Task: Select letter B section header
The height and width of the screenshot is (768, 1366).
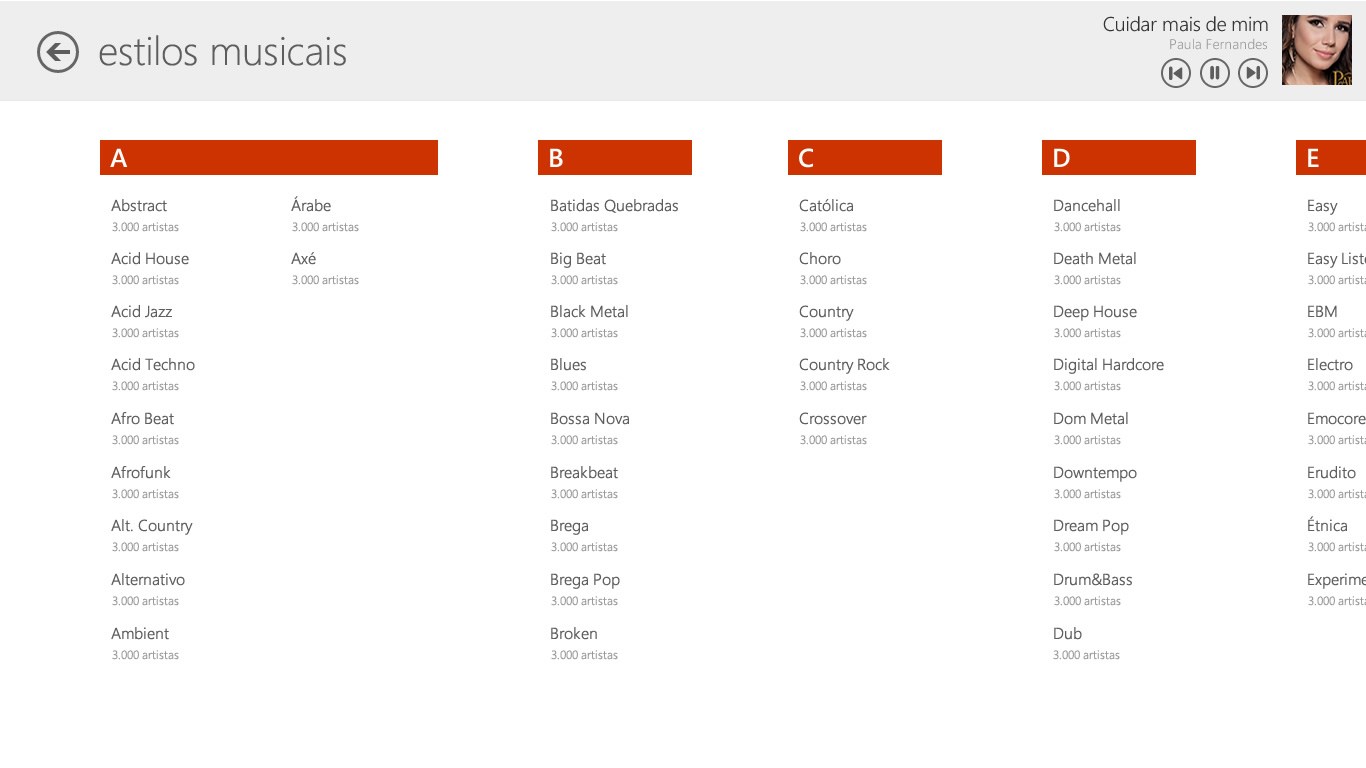Action: pos(614,158)
